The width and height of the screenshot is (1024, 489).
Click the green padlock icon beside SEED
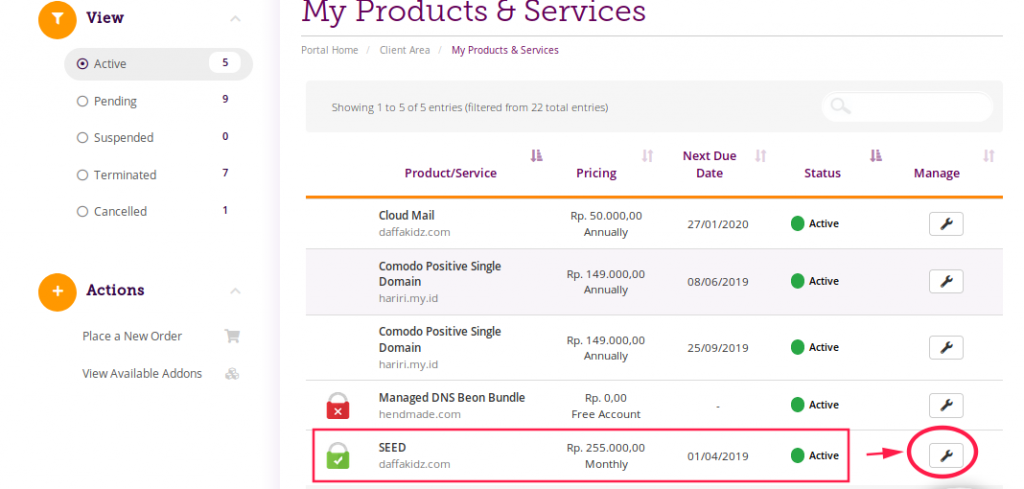[x=338, y=455]
